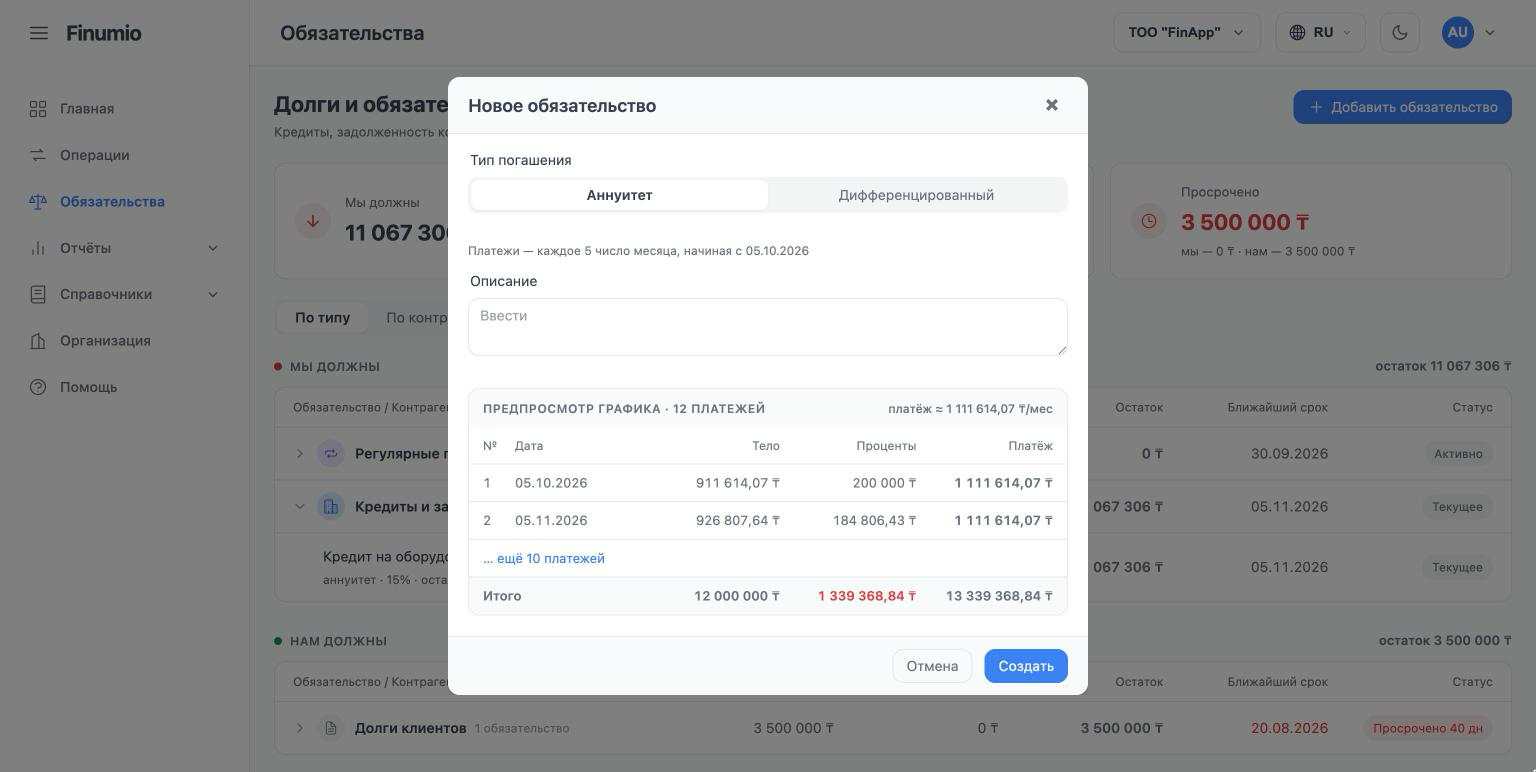Select Аннуитет repayment type

pyautogui.click(x=619, y=195)
